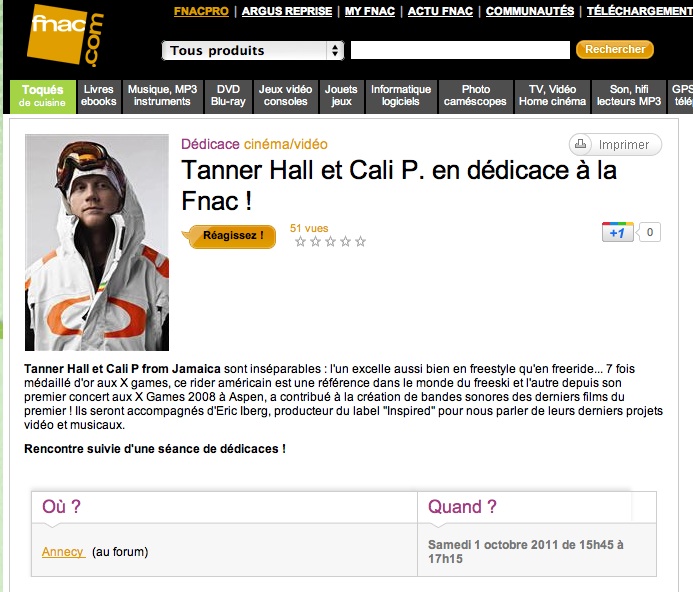
Task: Click the Google +1 button
Action: coord(617,232)
